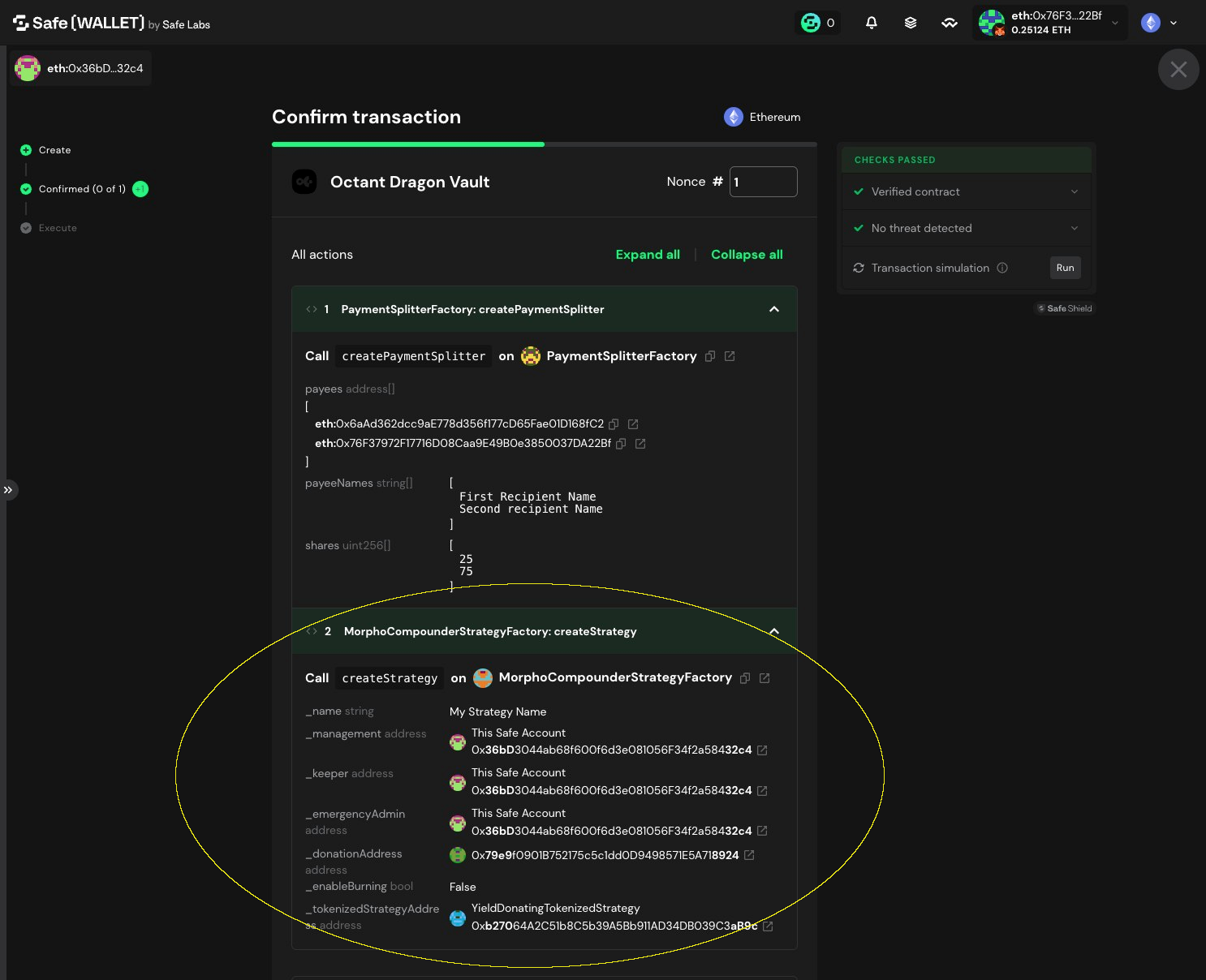Open connected wallet eth:0x76F3...22Bf dropdown
Image resolution: width=1206 pixels, height=980 pixels.
coord(1049,23)
